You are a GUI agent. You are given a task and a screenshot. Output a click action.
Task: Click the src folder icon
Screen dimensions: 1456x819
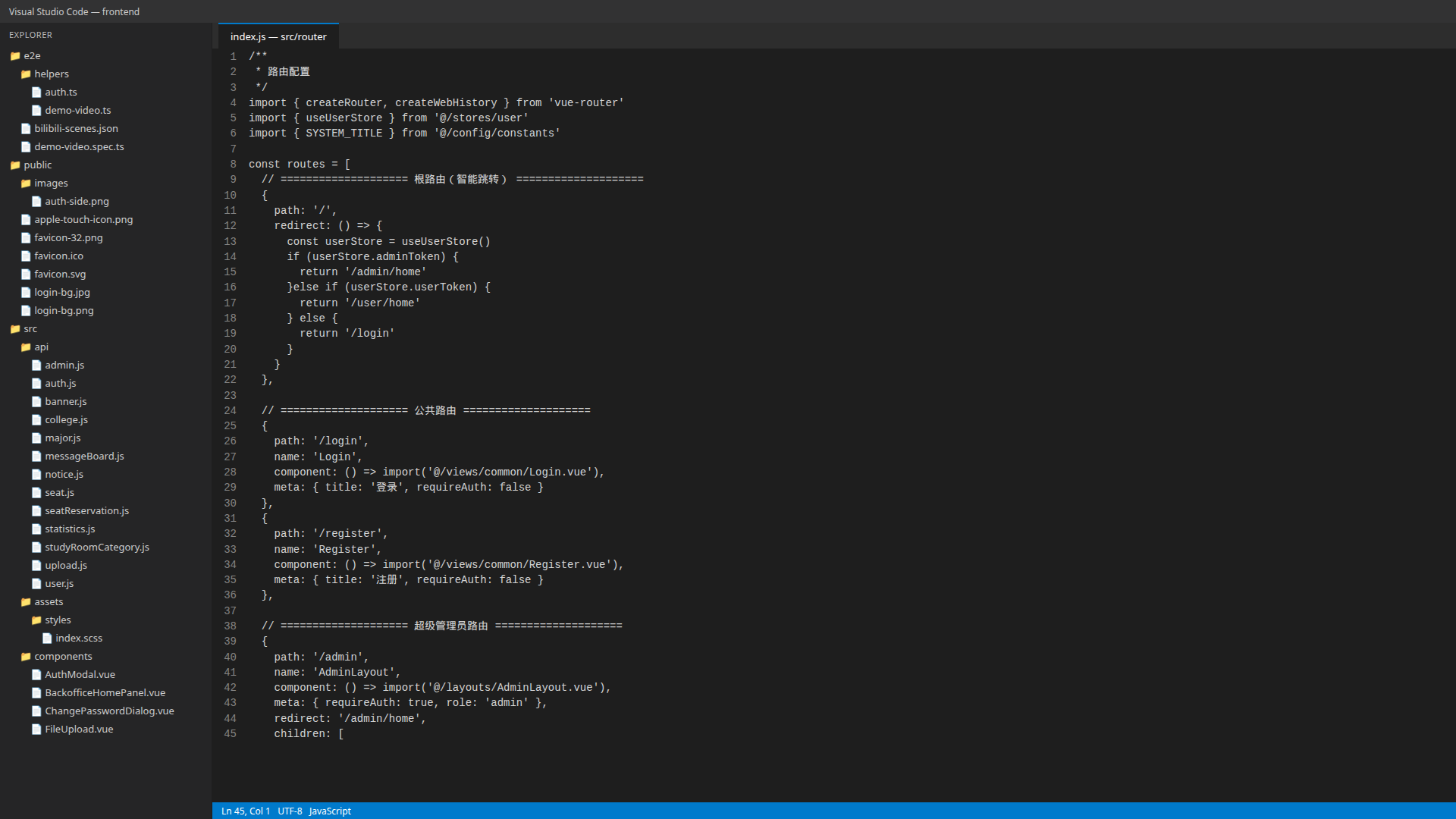(15, 329)
